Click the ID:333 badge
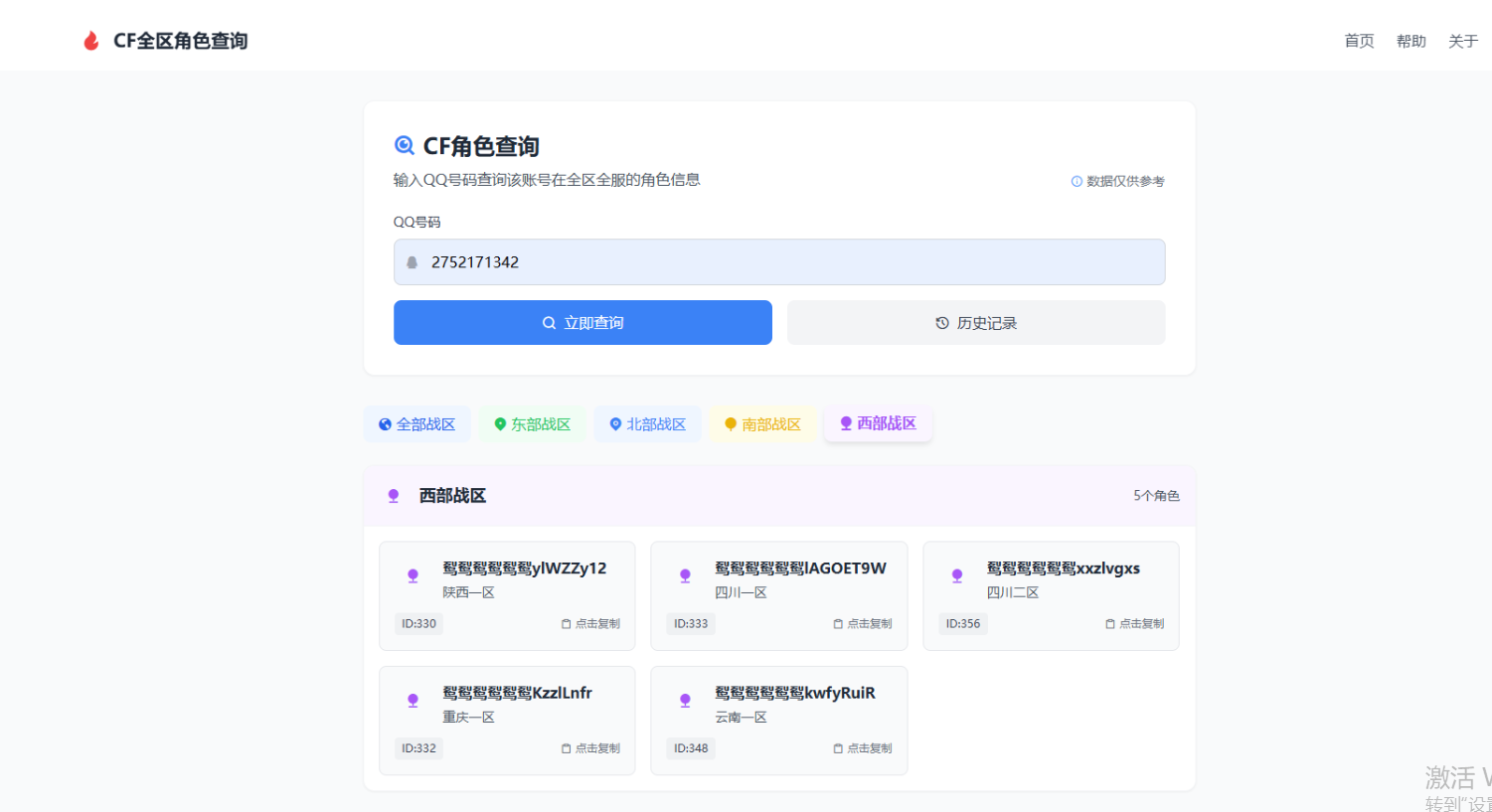This screenshot has width=1492, height=812. (x=691, y=624)
